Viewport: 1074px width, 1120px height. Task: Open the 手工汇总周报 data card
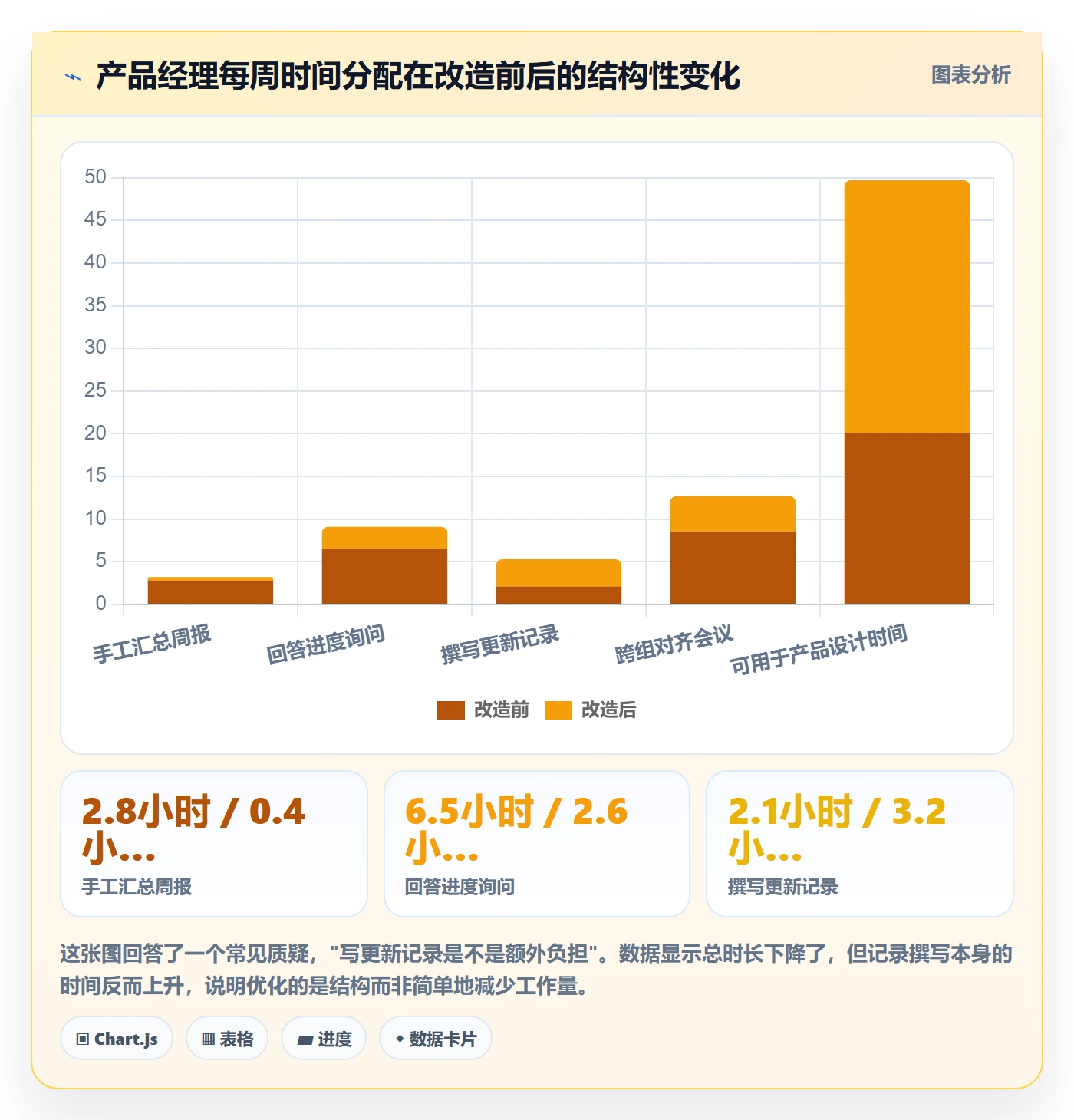(x=214, y=844)
